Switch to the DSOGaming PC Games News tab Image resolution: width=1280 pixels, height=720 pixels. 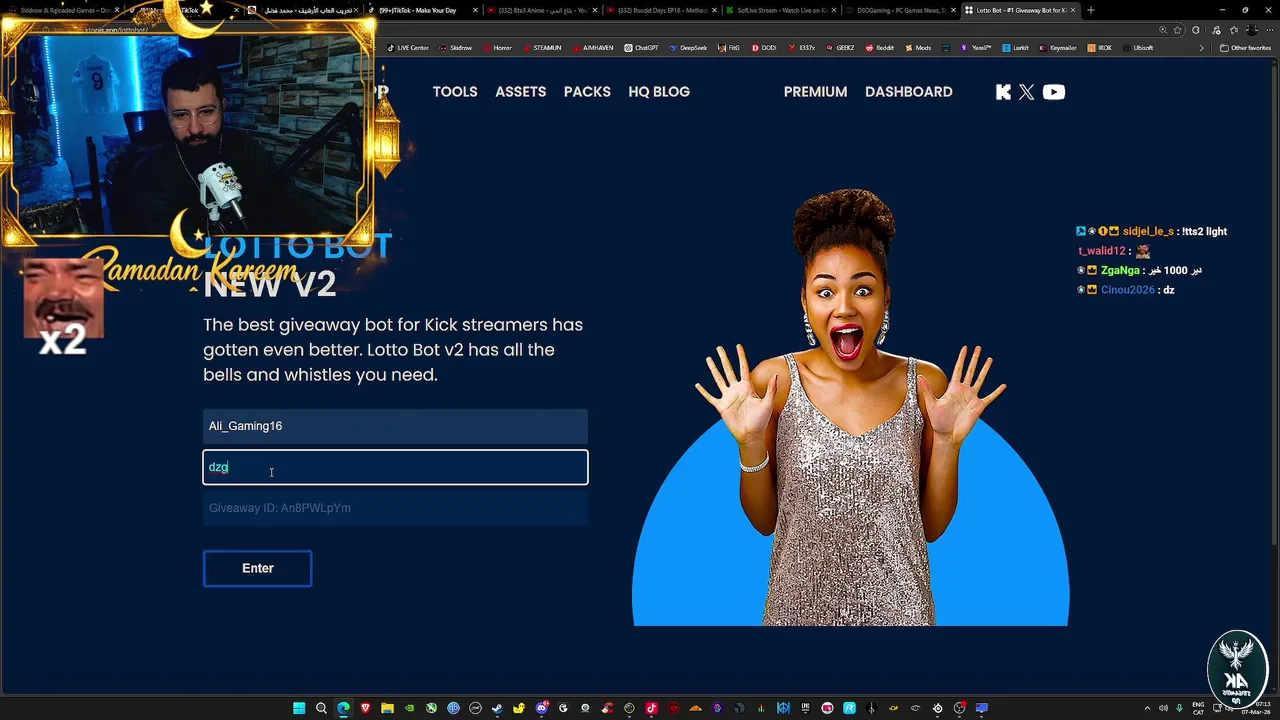click(899, 10)
